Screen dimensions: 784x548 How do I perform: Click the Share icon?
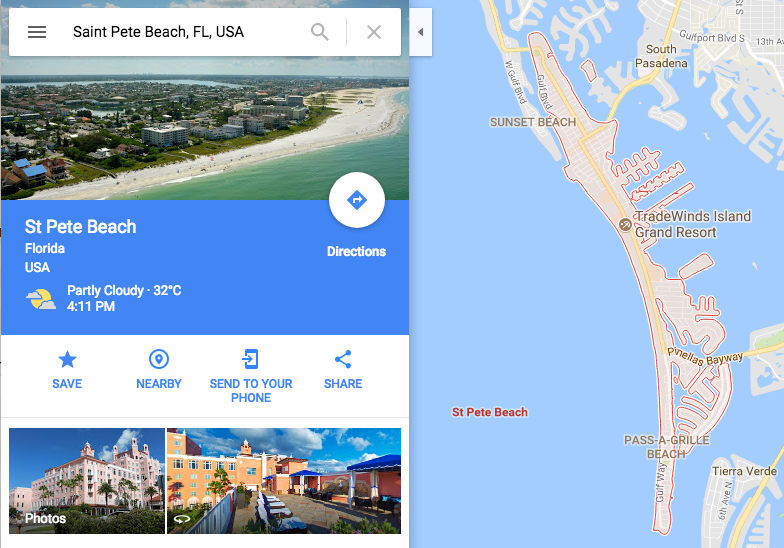pyautogui.click(x=343, y=359)
